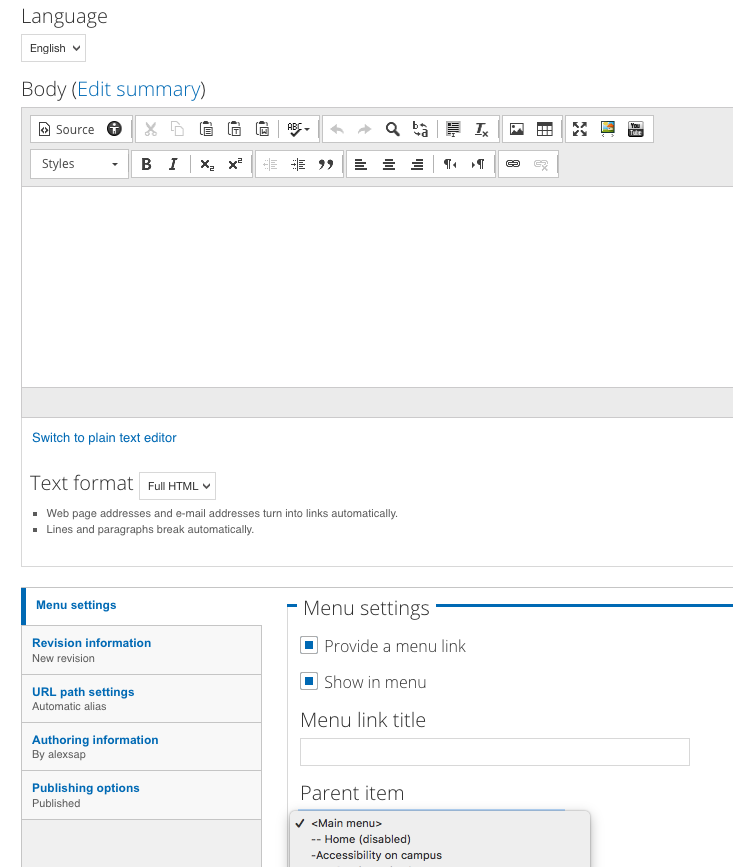Expand the Styles dropdown
Viewport: 733px width, 867px height.
pyautogui.click(x=80, y=164)
